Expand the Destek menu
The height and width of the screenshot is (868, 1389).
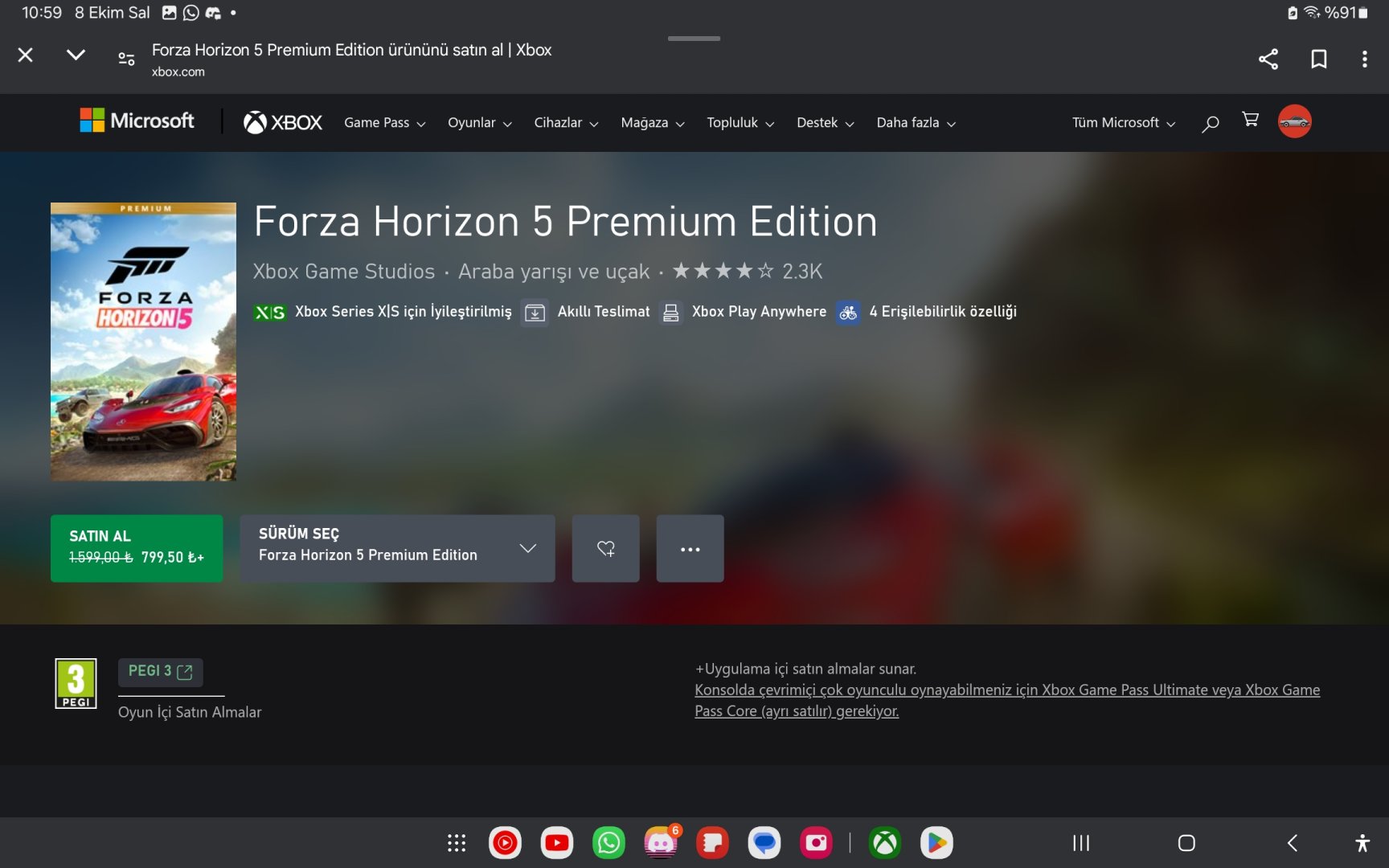[x=826, y=123]
